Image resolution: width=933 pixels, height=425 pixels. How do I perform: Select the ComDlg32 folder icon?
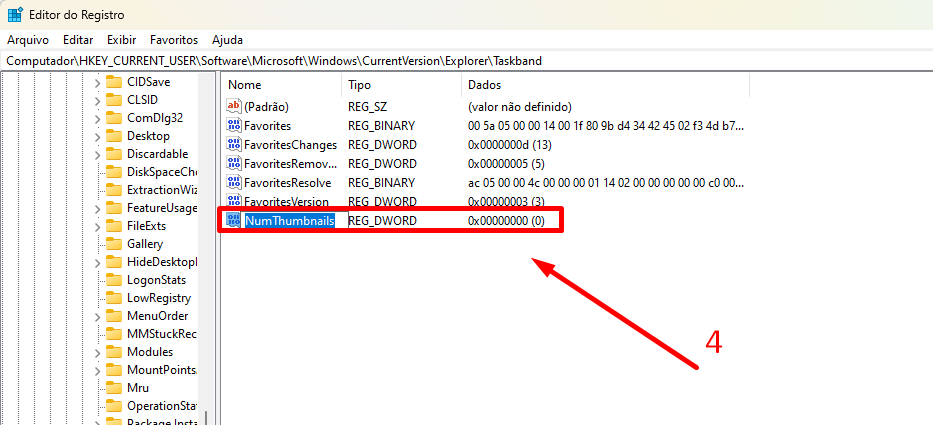tap(114, 118)
